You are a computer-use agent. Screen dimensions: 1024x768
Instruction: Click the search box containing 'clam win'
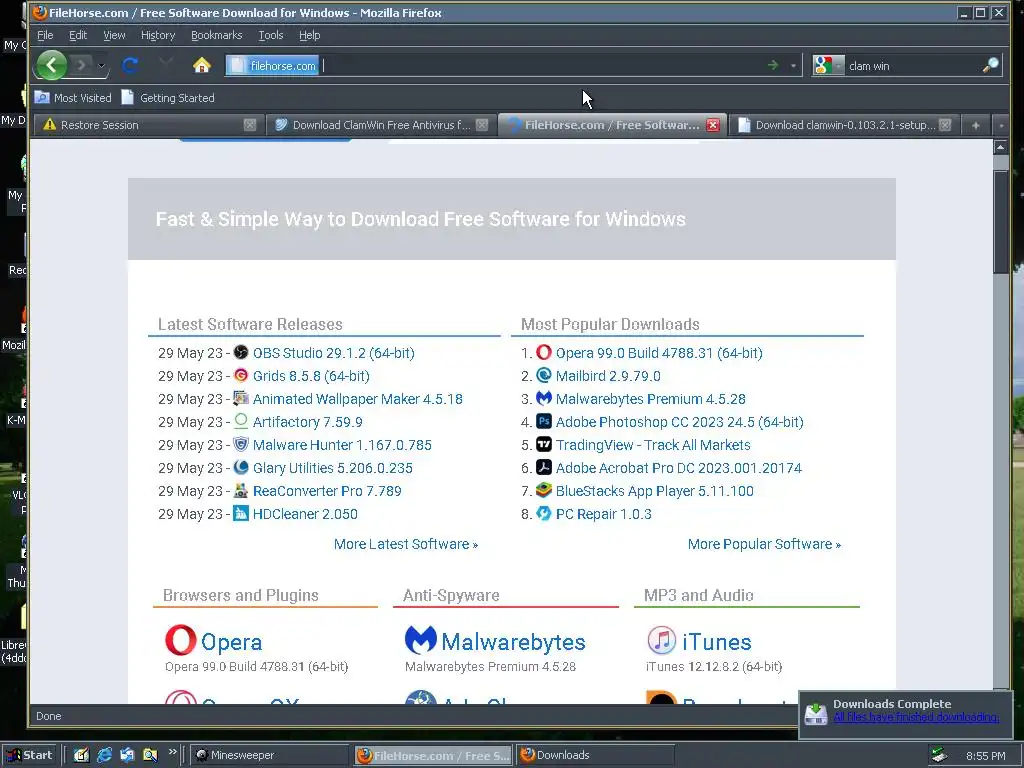pyautogui.click(x=912, y=65)
